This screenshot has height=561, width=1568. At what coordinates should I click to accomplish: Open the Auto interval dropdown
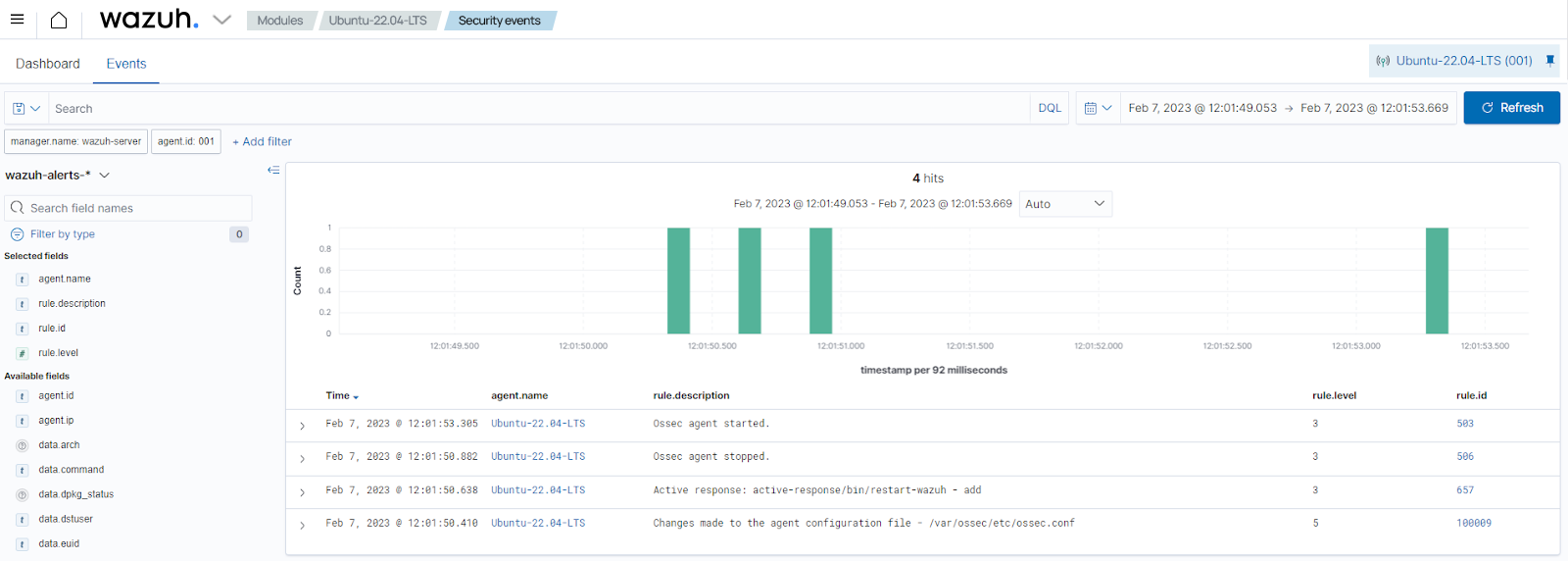pos(1065,204)
